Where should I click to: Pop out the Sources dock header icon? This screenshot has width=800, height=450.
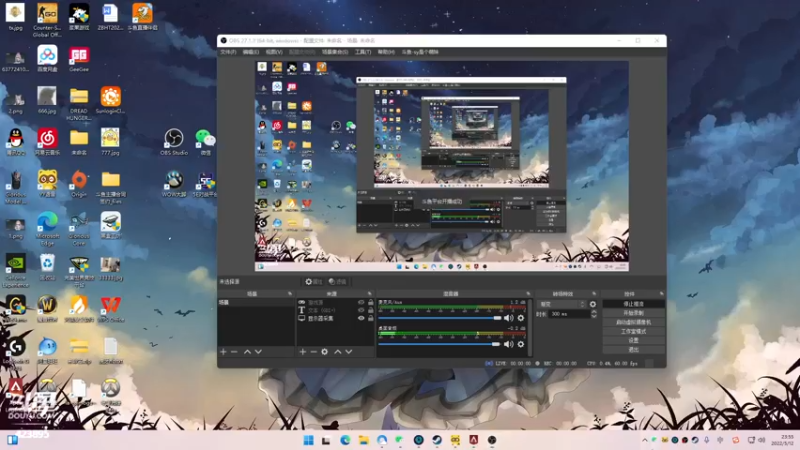pos(370,294)
